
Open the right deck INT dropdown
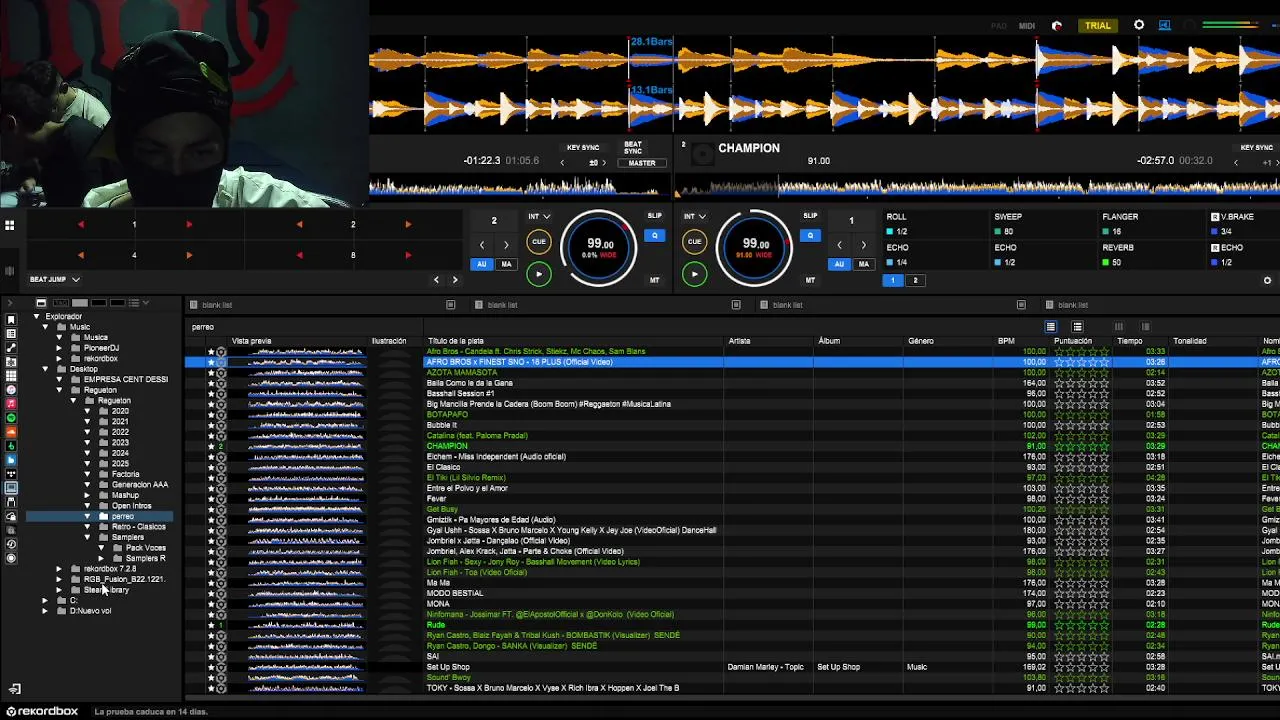tap(695, 216)
